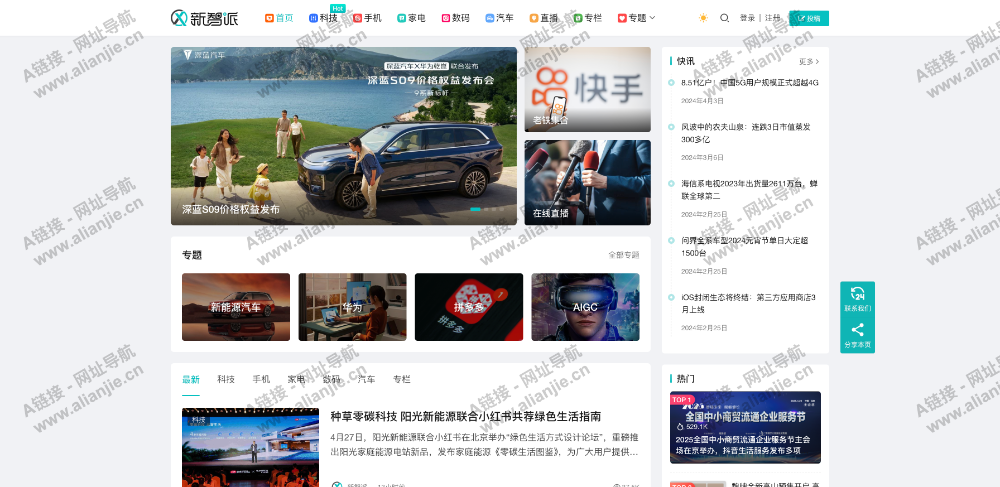Open search with the magnifier icon
Screen dimensions: 1000x487
(x=724, y=18)
